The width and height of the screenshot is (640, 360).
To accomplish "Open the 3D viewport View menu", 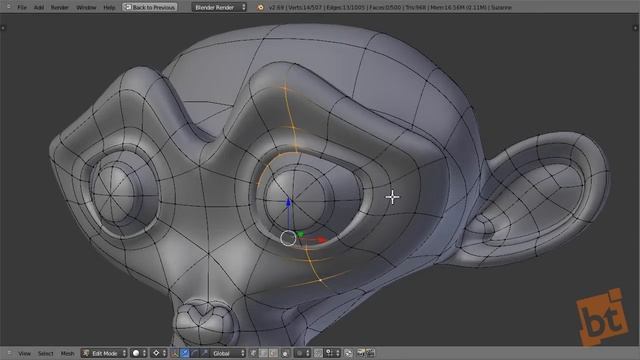I will pos(24,353).
